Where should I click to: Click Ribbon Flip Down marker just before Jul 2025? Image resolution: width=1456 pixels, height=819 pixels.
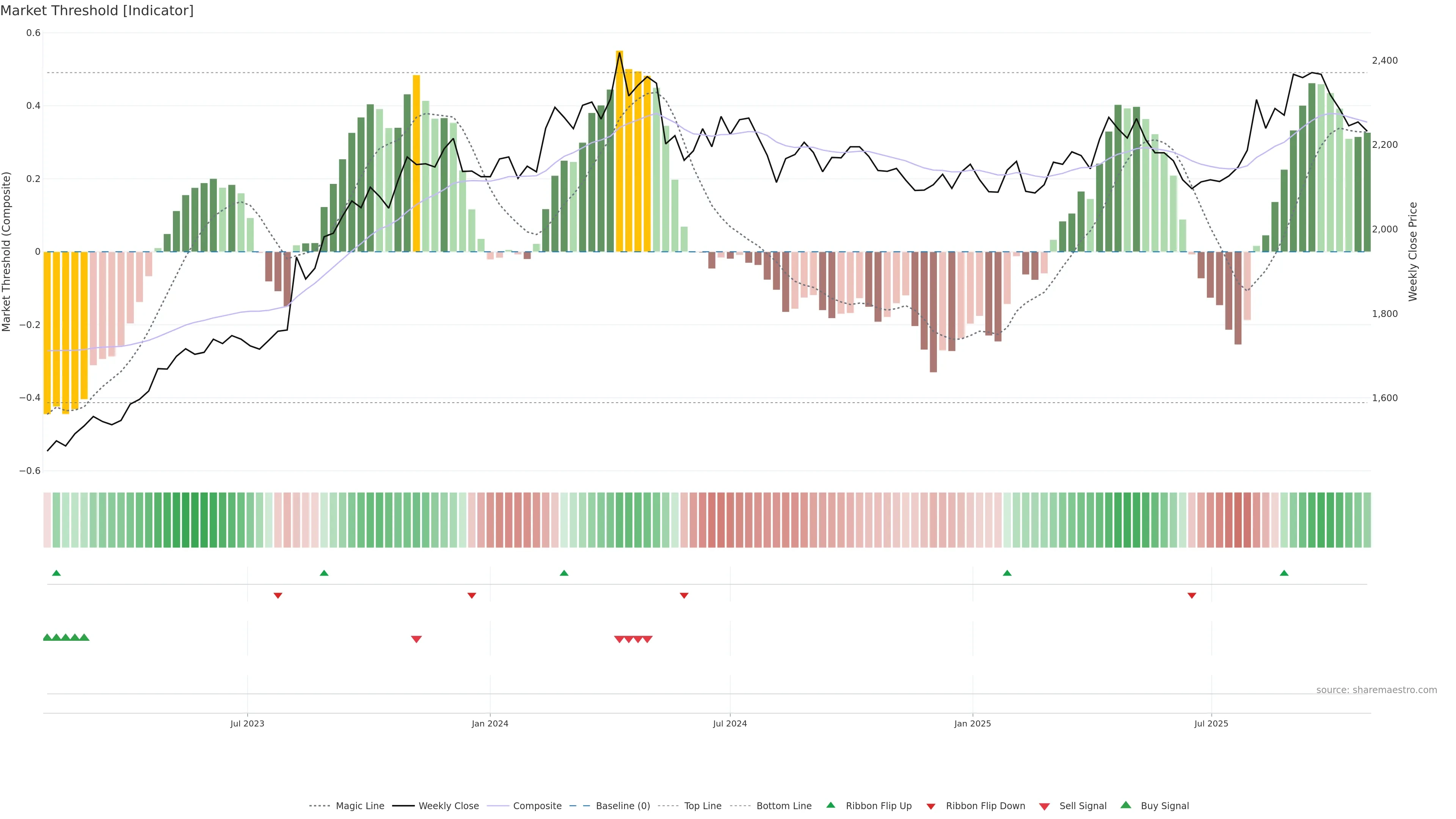tap(1192, 596)
